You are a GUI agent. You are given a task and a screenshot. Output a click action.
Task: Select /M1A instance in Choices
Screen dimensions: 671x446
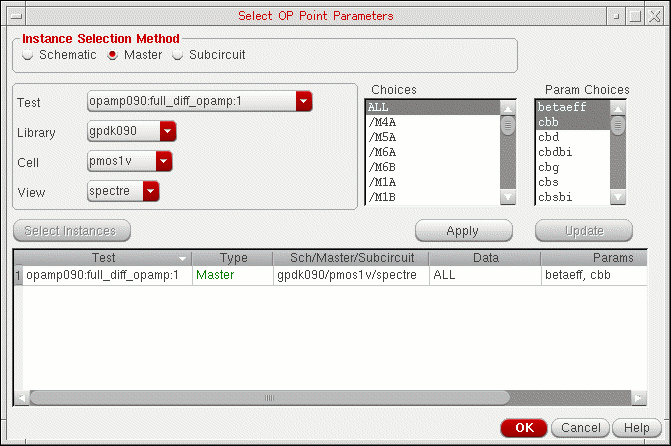point(430,182)
